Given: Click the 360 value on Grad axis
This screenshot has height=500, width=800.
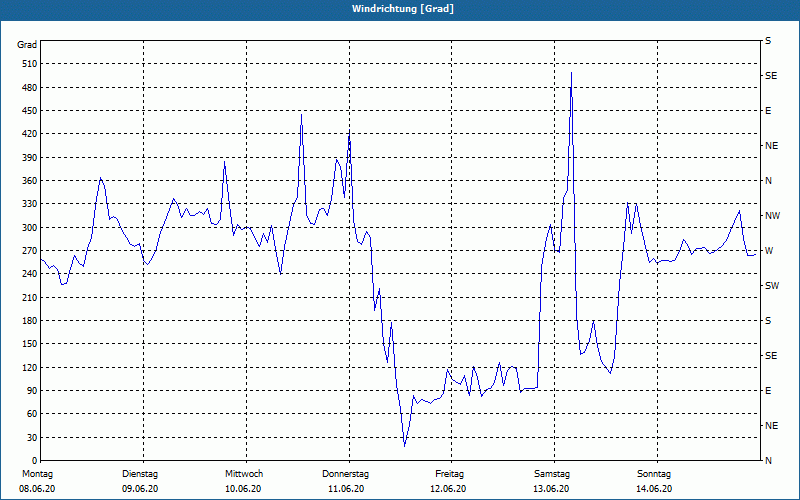Looking at the screenshot, I should (30, 181).
